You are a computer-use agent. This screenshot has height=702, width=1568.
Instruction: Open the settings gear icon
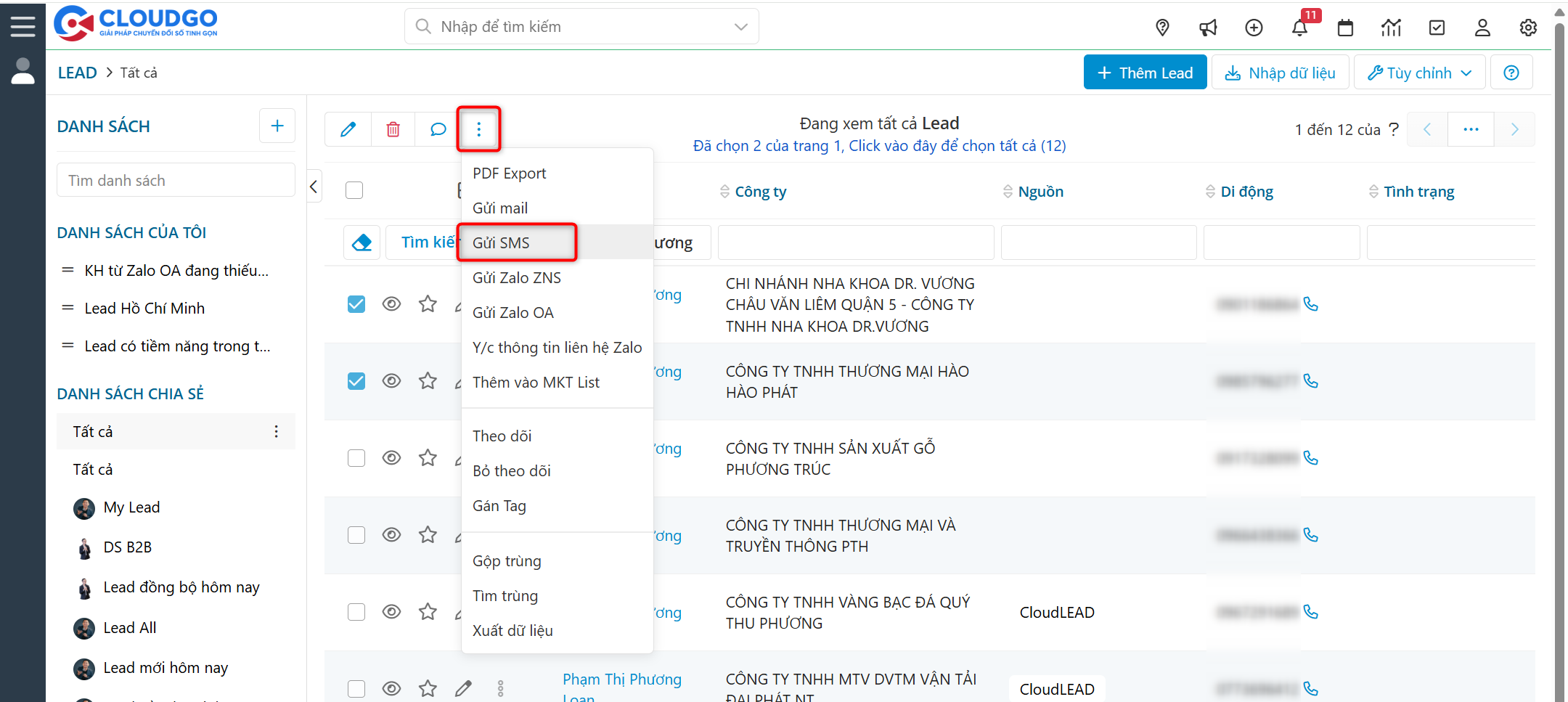[x=1528, y=28]
